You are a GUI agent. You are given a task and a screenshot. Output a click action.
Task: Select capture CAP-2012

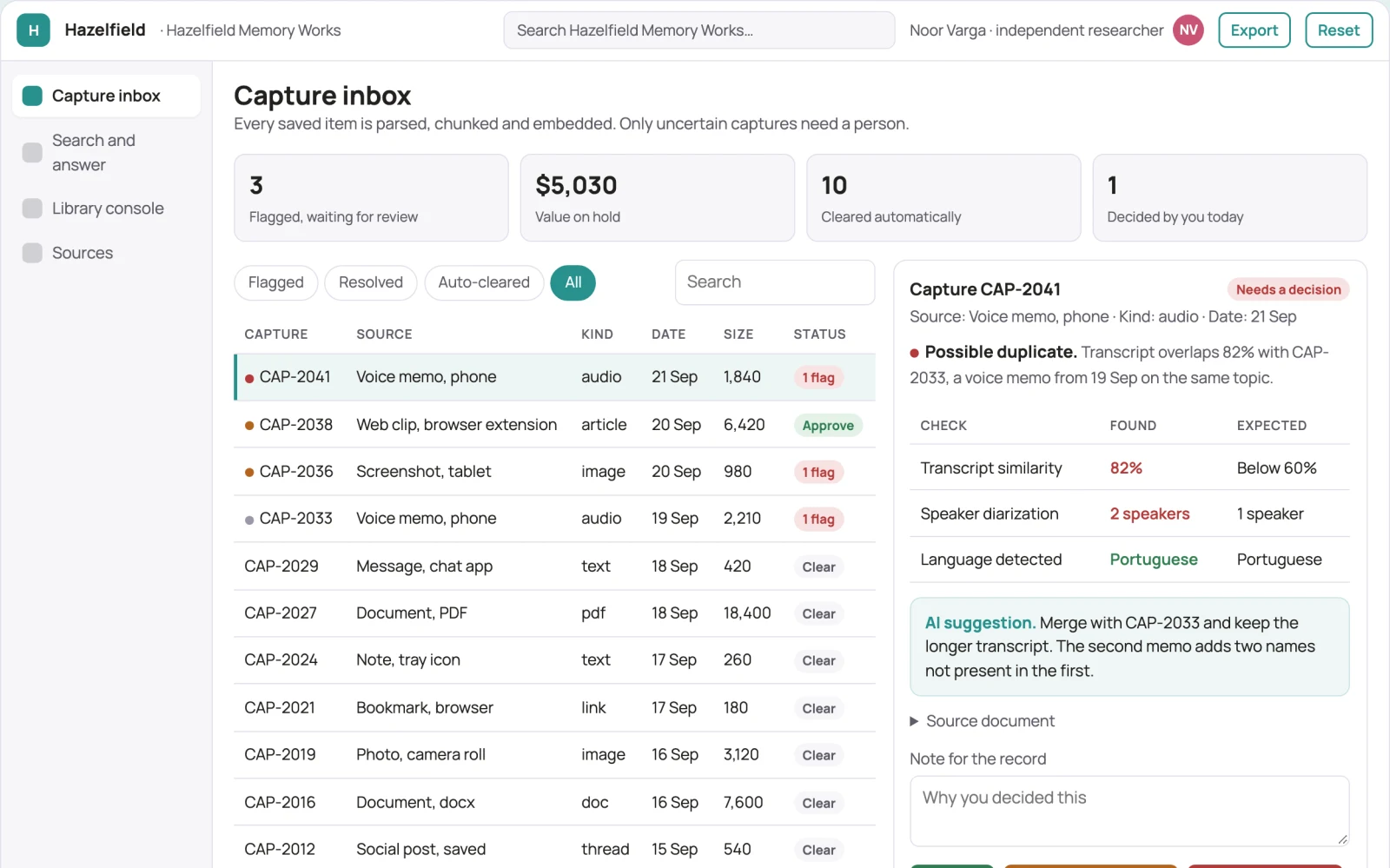pyautogui.click(x=555, y=849)
